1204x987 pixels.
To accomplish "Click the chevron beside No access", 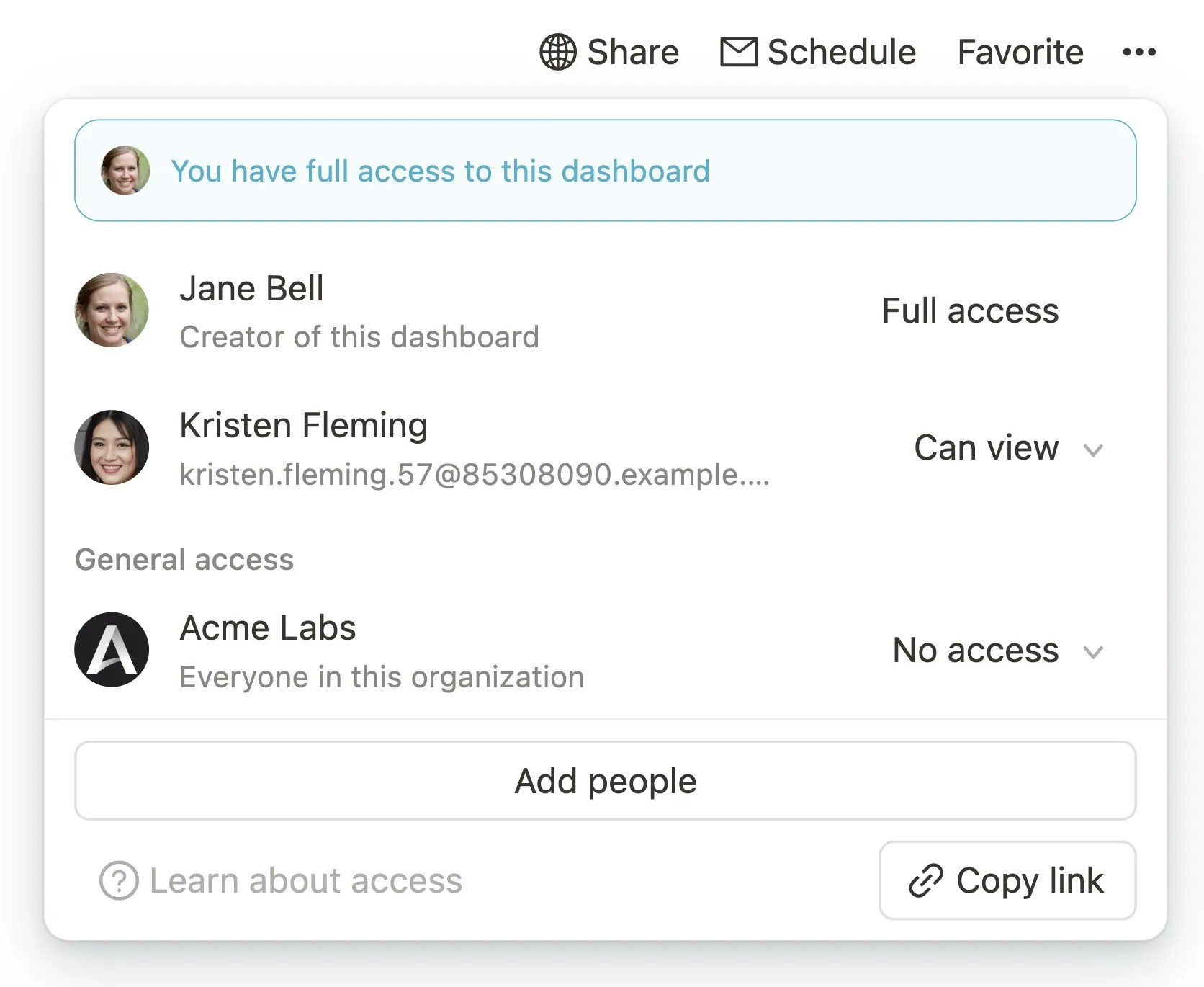I will click(x=1093, y=653).
